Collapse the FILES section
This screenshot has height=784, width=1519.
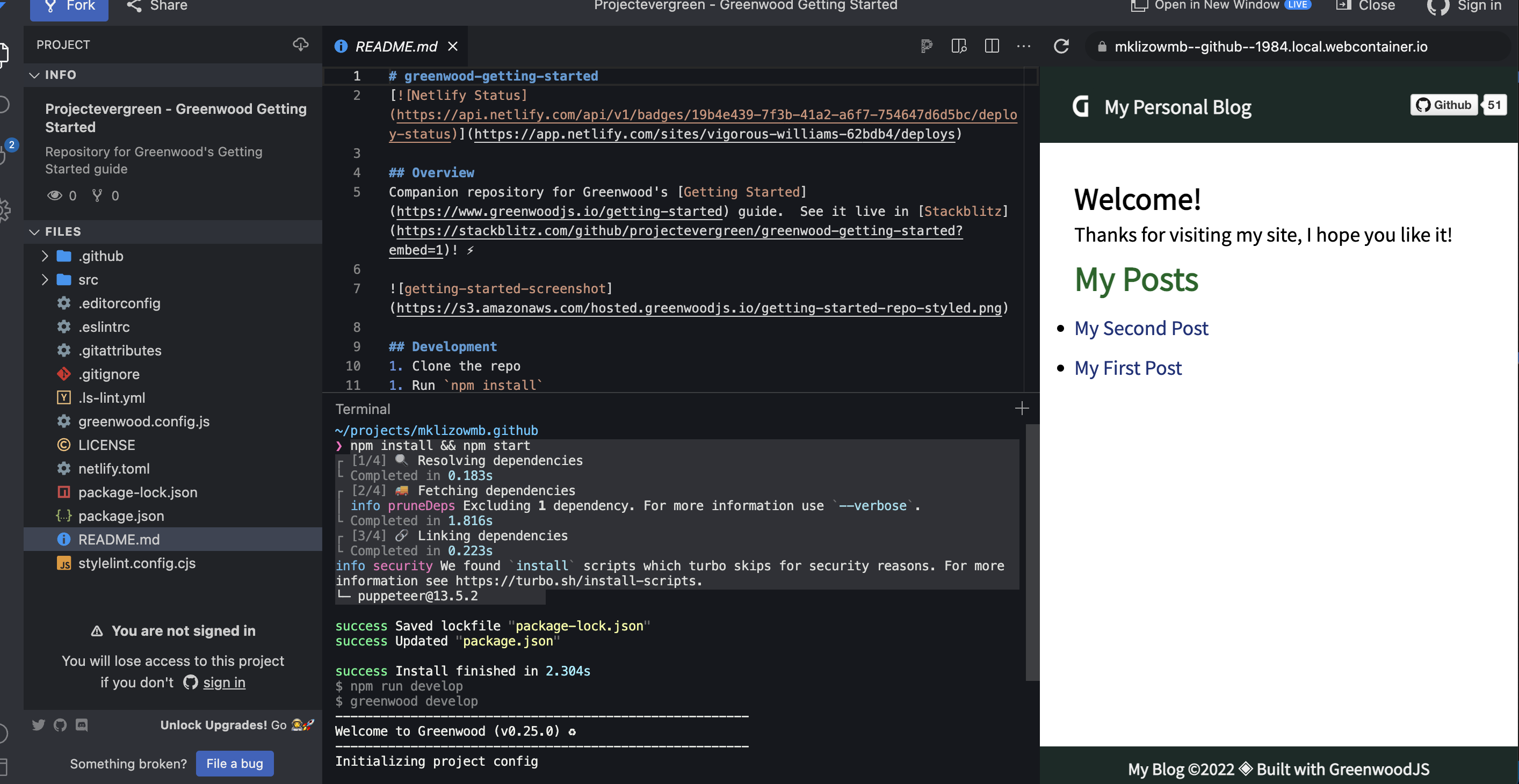coord(35,231)
